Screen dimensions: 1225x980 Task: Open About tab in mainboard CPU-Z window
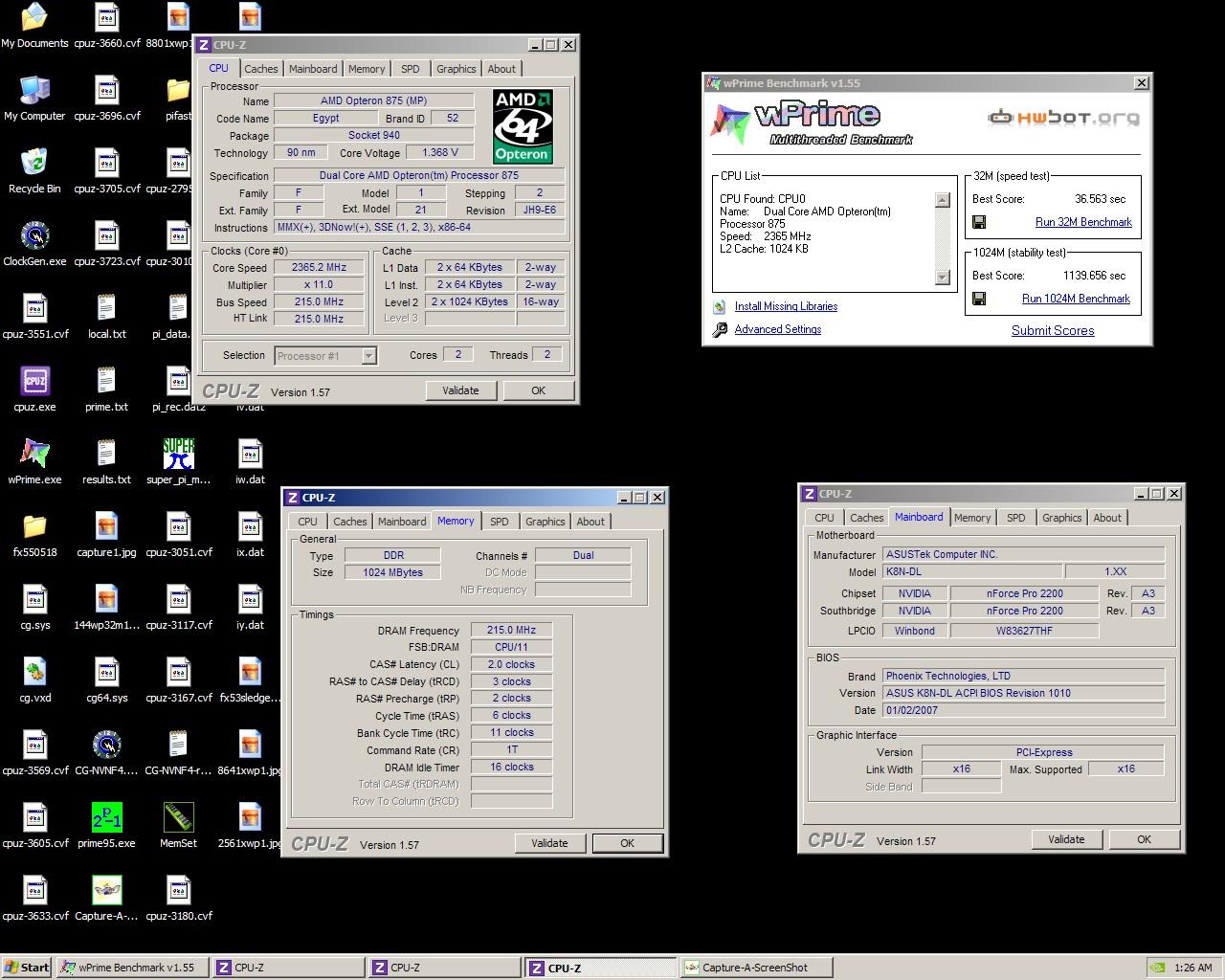(1107, 518)
